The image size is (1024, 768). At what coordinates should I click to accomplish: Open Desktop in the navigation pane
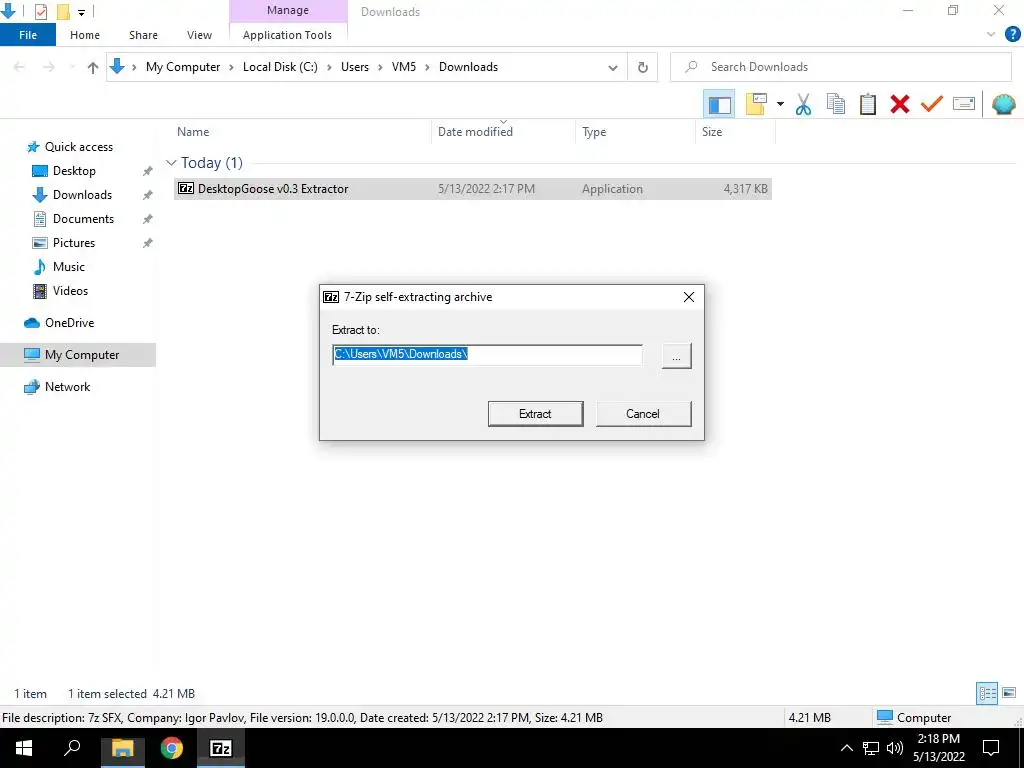pyautogui.click(x=74, y=171)
